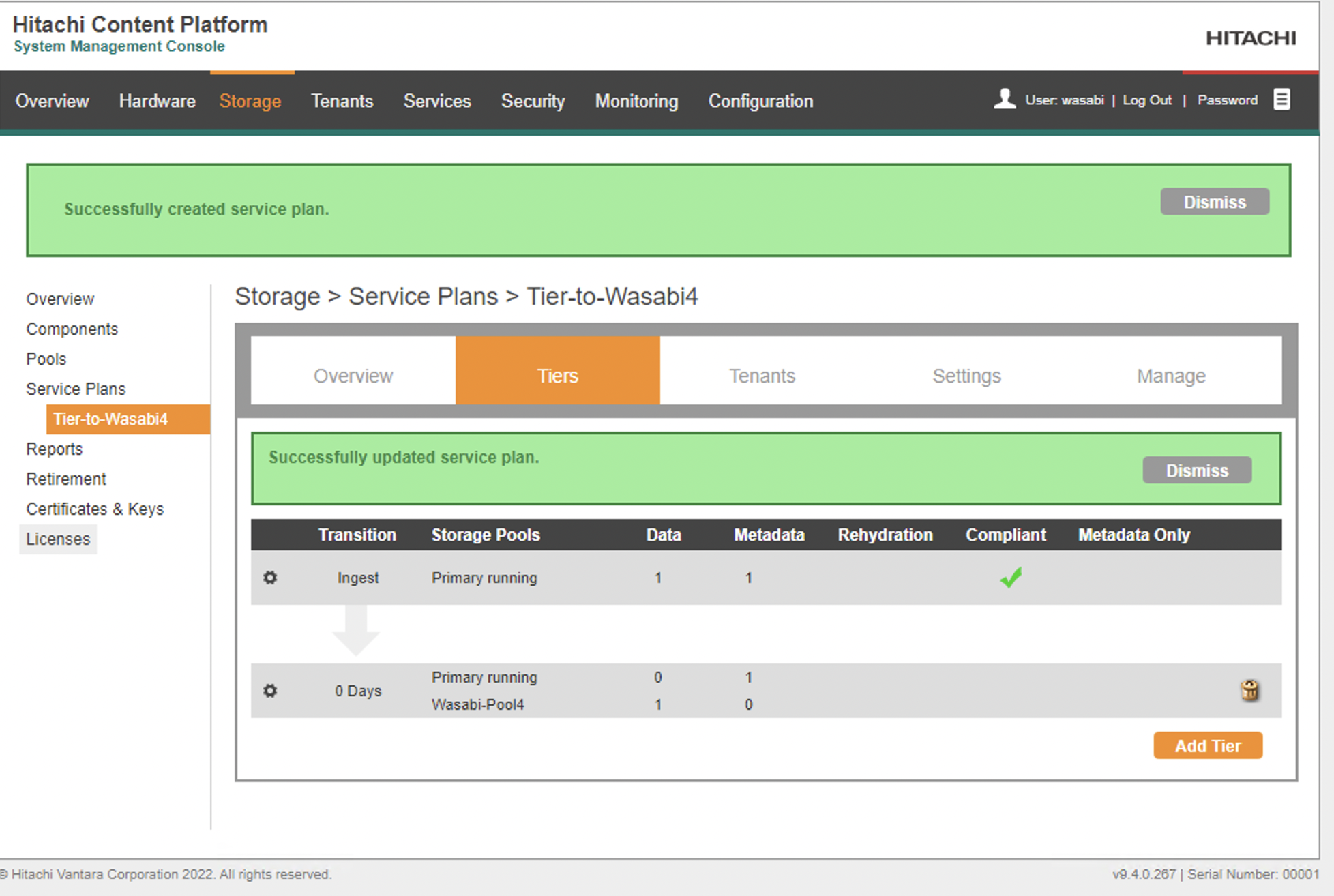Image resolution: width=1334 pixels, height=896 pixels.
Task: Click the user profile icon
Action: 1004,99
